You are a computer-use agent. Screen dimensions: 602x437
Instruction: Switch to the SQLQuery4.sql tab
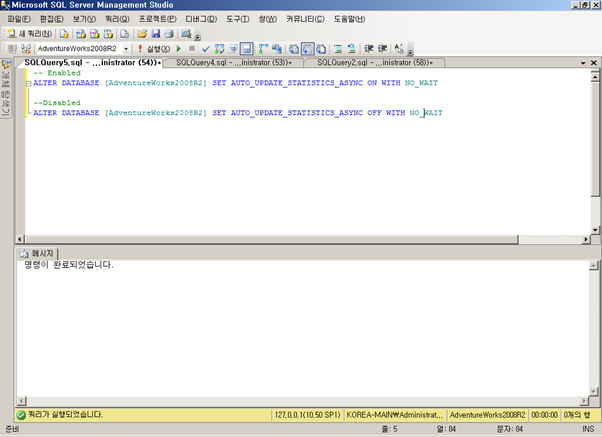point(234,63)
